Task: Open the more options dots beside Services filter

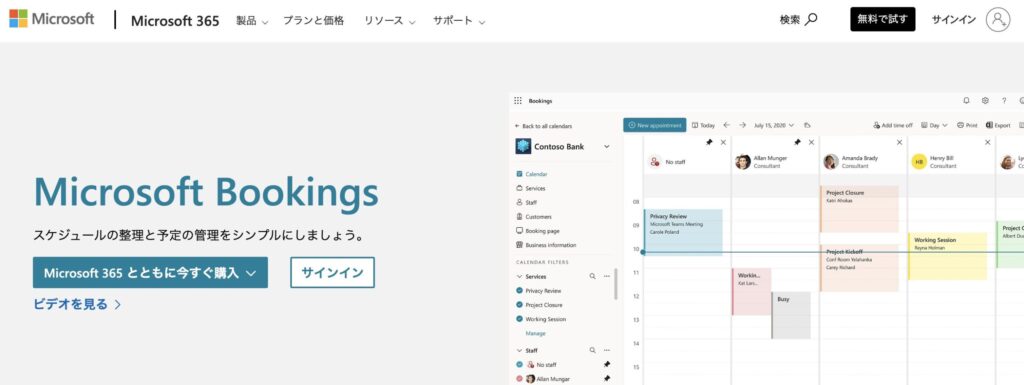Action: tap(607, 276)
